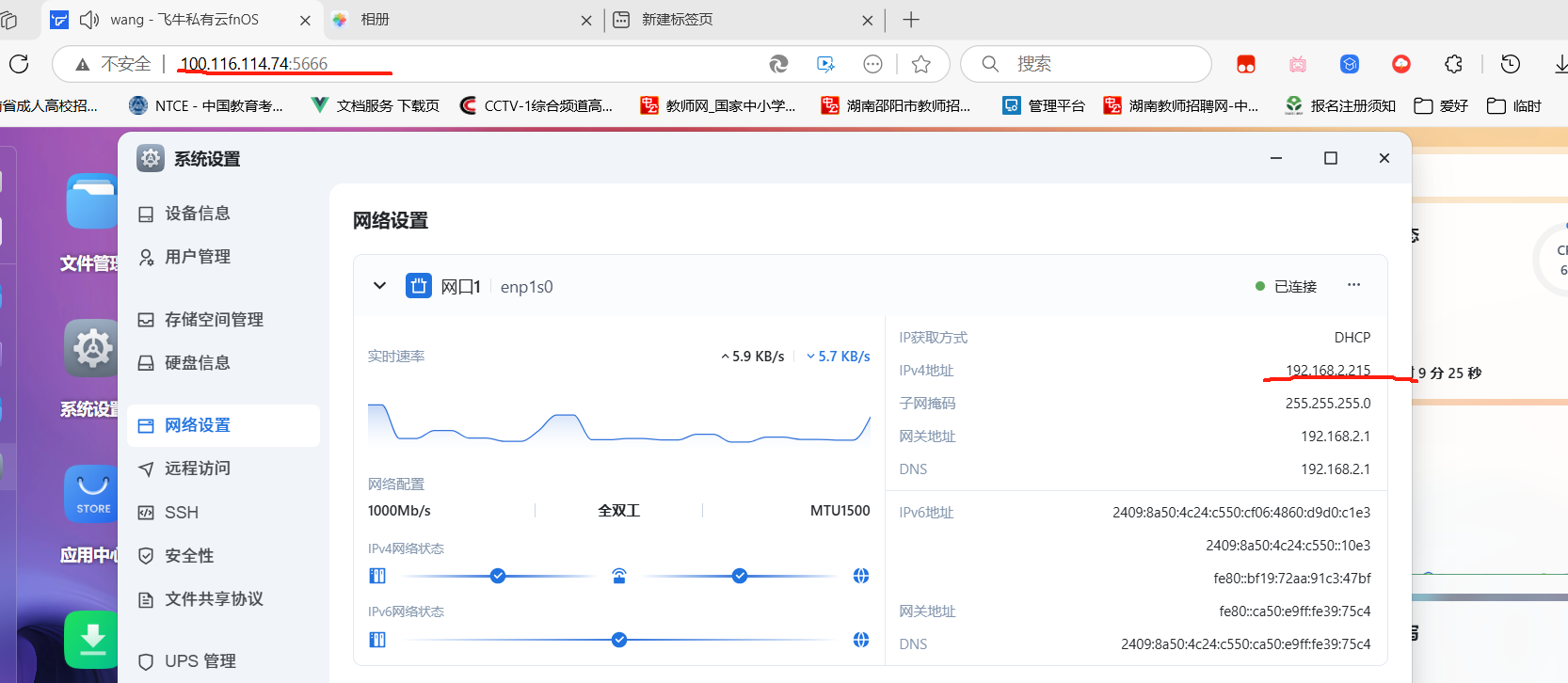
Task: Click the chat bubble icon in address bar
Action: click(872, 64)
